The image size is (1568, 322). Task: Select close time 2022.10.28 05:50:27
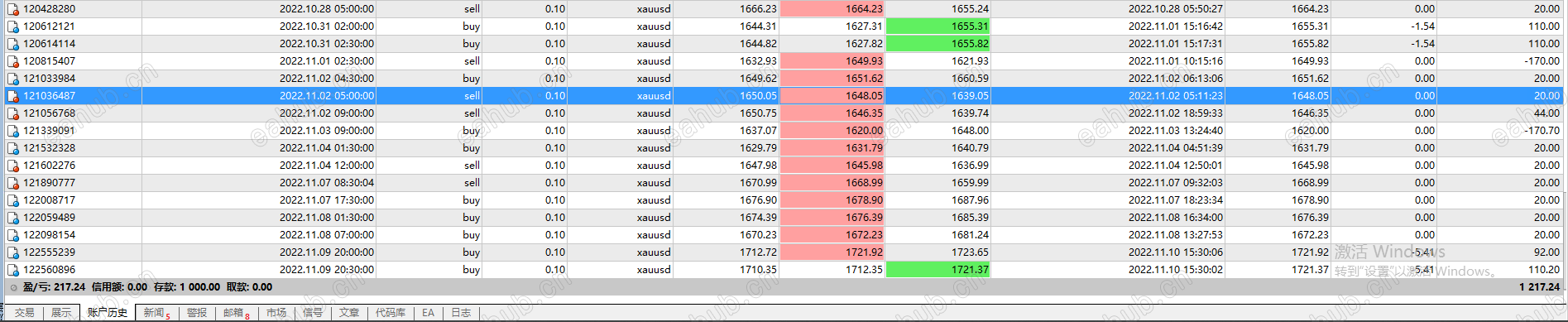point(1176,9)
